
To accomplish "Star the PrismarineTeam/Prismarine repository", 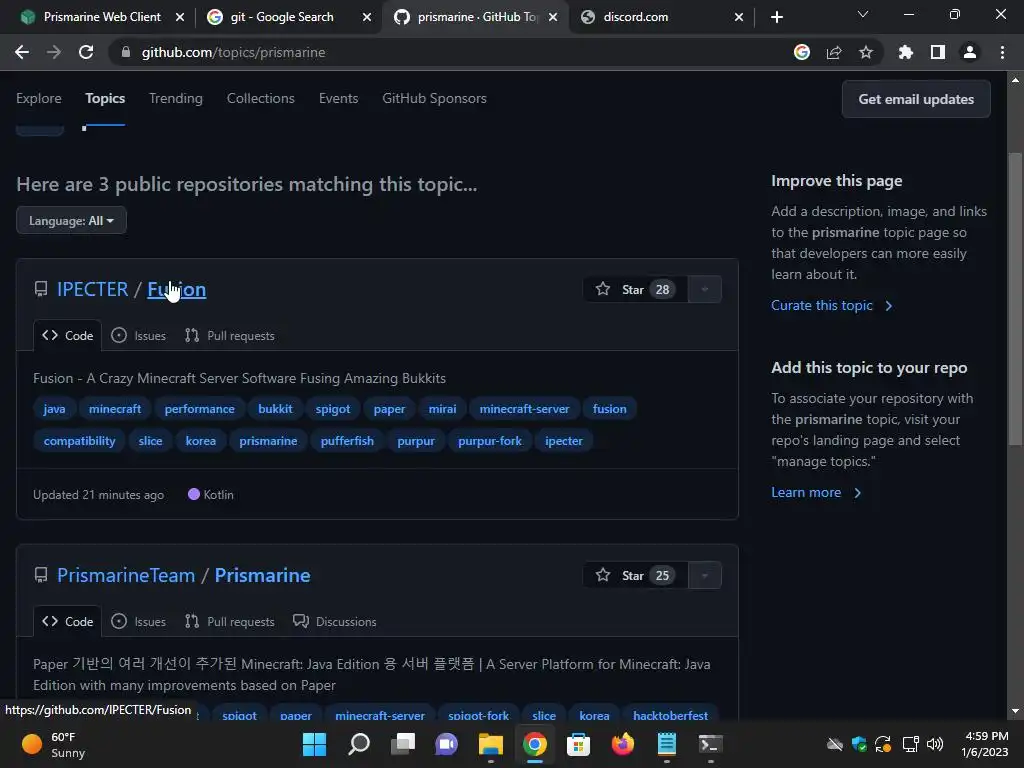I will click(x=635, y=575).
